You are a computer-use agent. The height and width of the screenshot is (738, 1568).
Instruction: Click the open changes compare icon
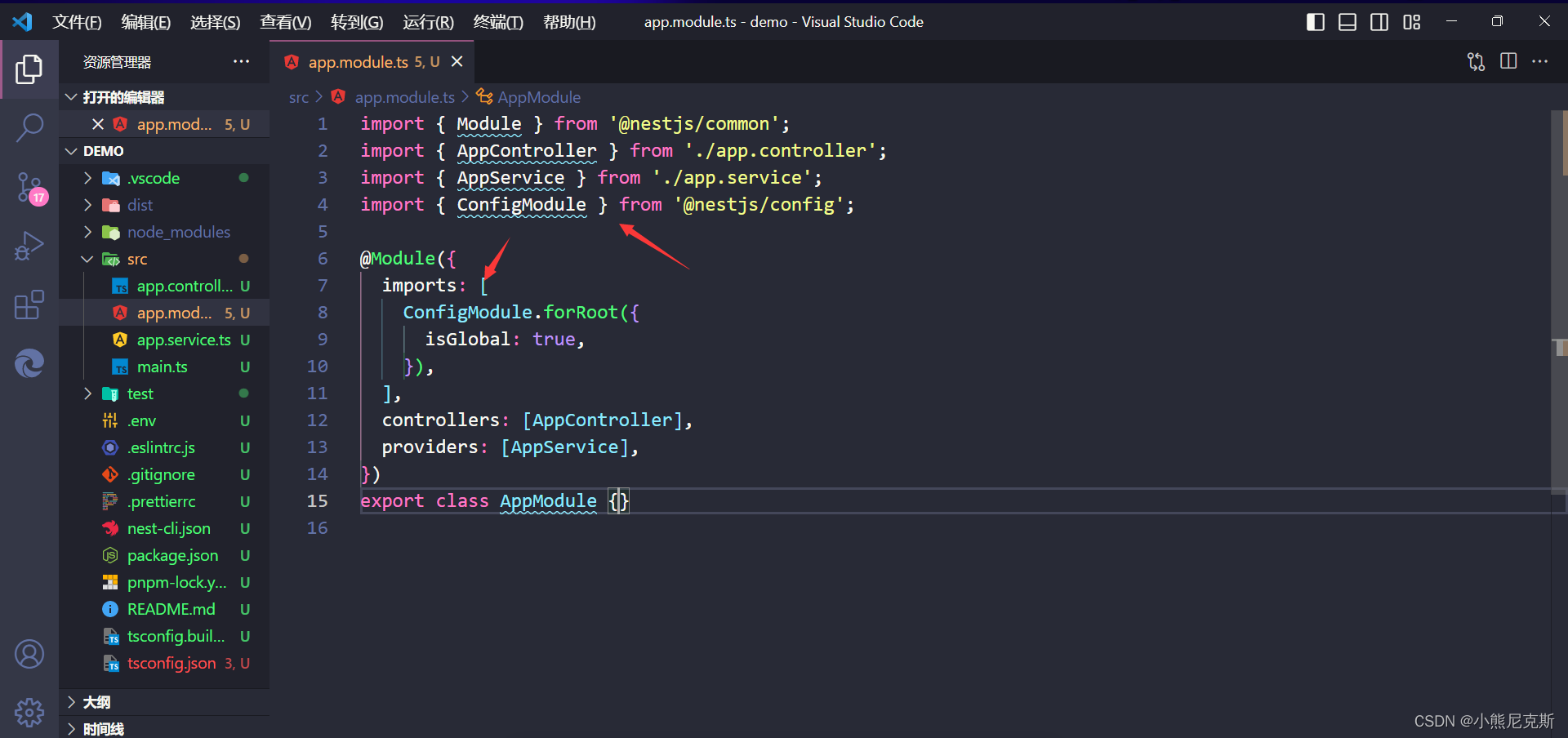click(x=1476, y=62)
